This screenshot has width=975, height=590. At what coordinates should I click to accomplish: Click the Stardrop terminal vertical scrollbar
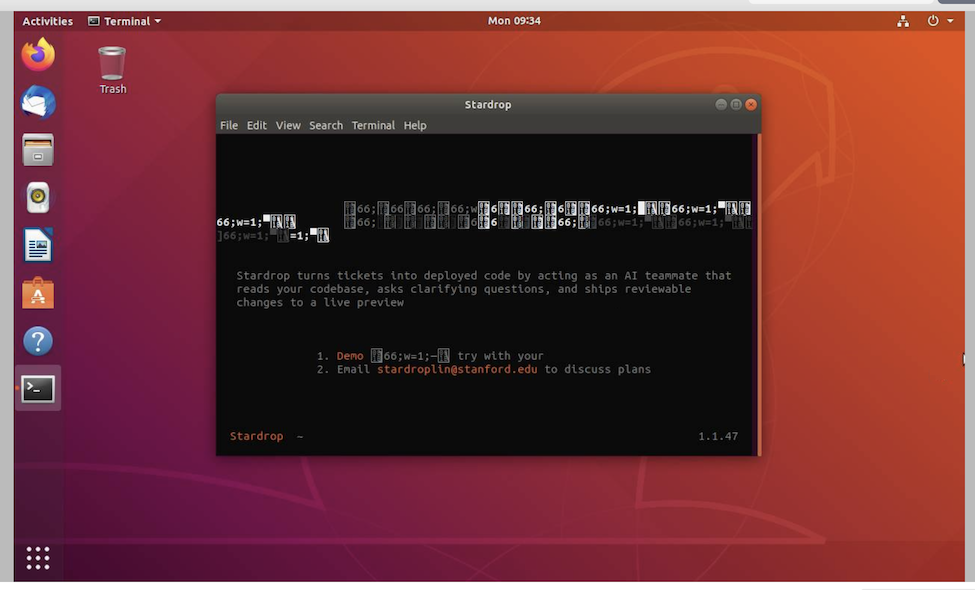pos(758,294)
